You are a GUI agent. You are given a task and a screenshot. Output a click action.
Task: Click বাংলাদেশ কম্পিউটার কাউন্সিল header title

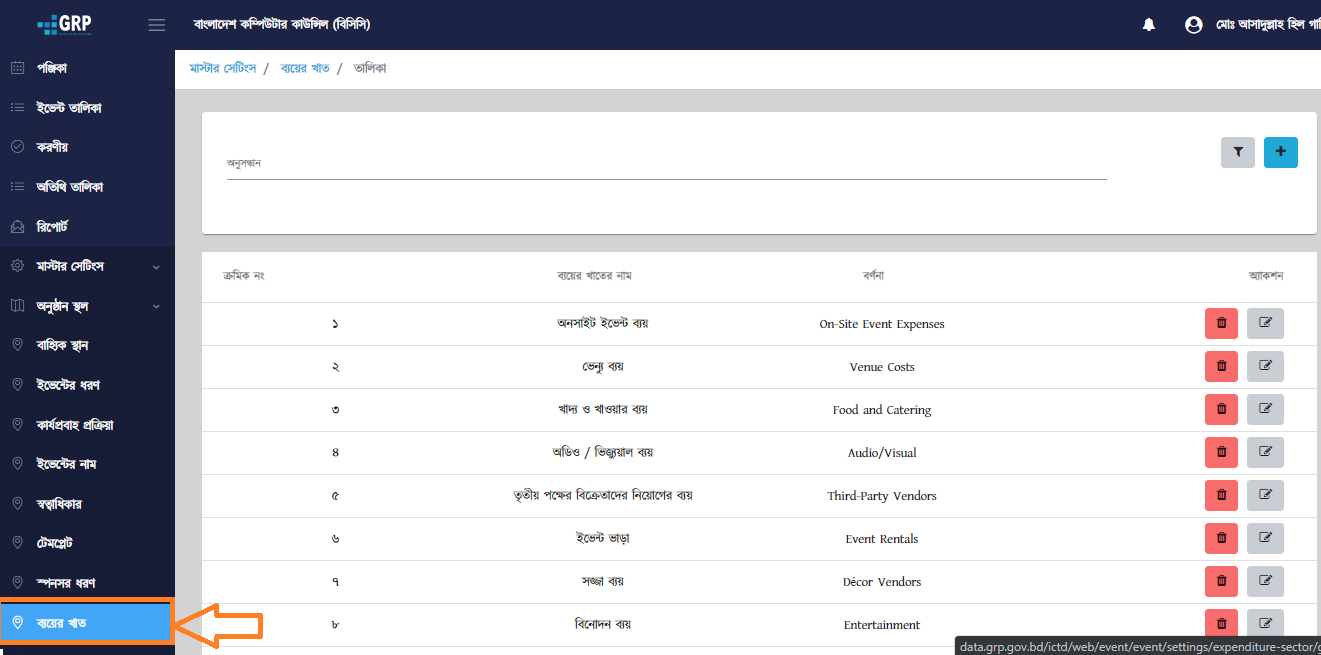point(282,25)
